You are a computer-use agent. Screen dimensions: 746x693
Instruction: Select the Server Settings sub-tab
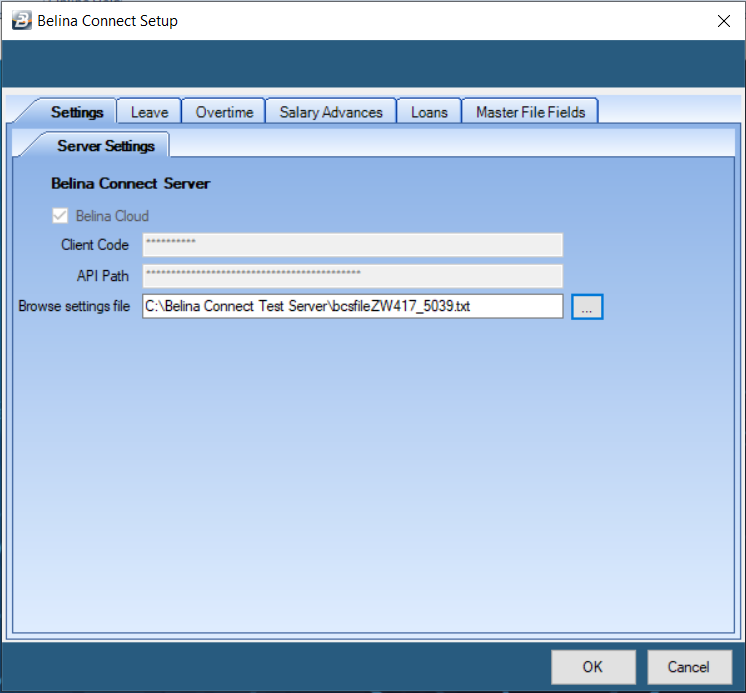click(106, 146)
